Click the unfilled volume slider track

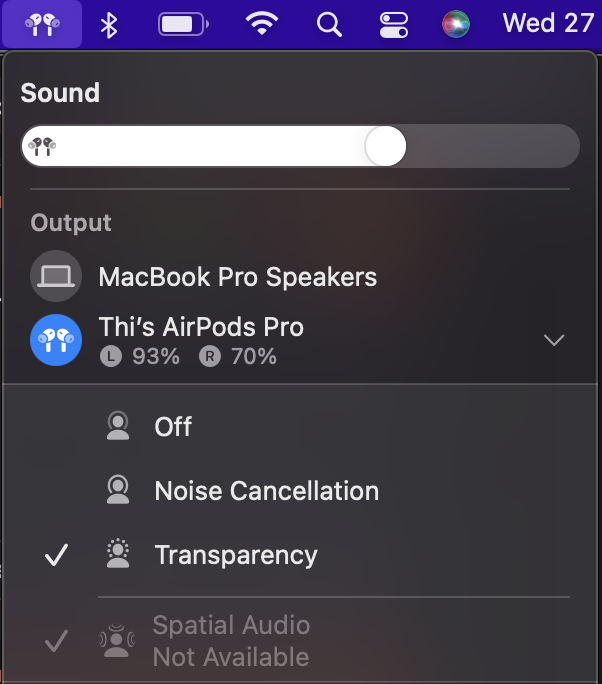493,146
